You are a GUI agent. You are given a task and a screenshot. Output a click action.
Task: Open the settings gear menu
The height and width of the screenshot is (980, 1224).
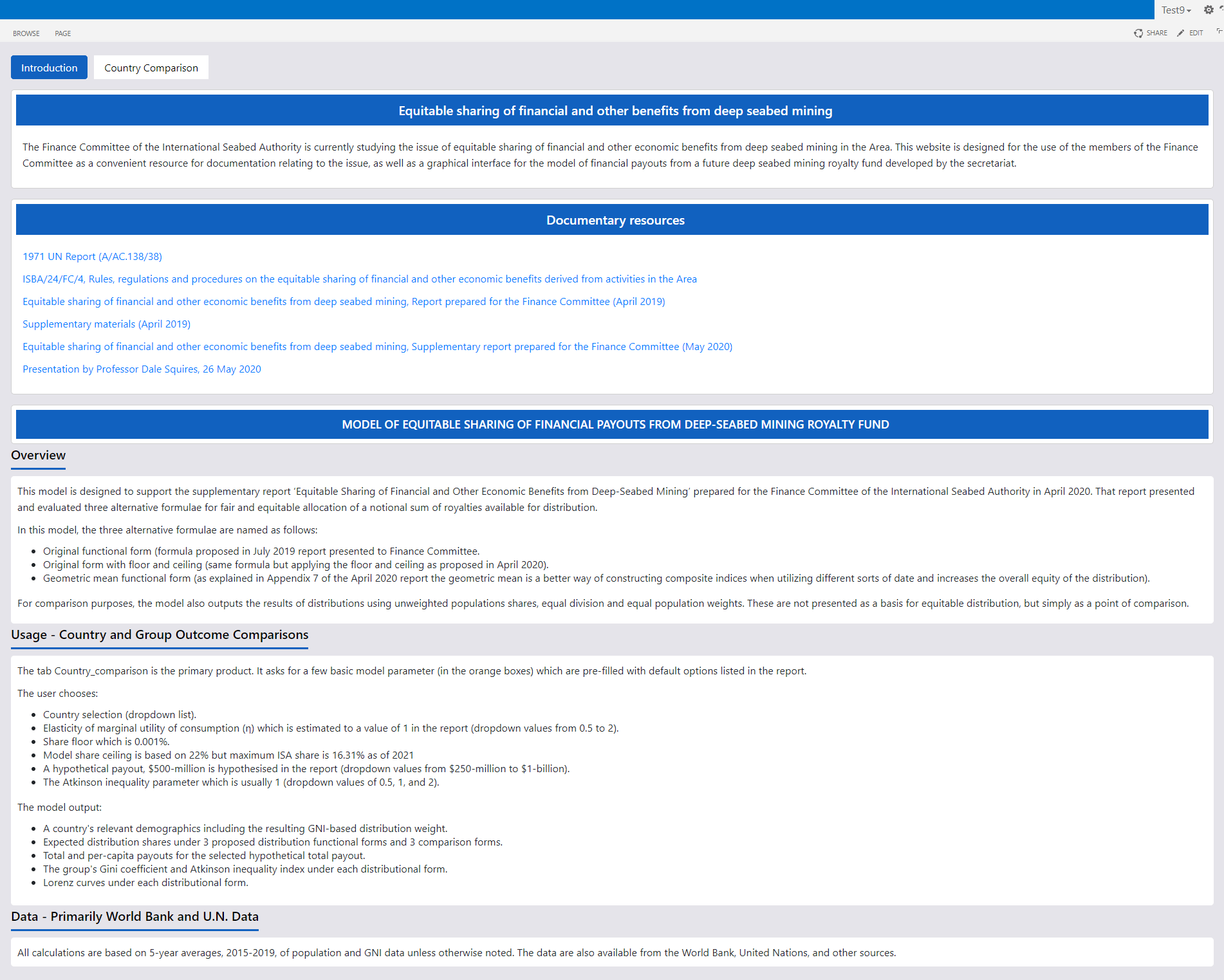tap(1209, 10)
